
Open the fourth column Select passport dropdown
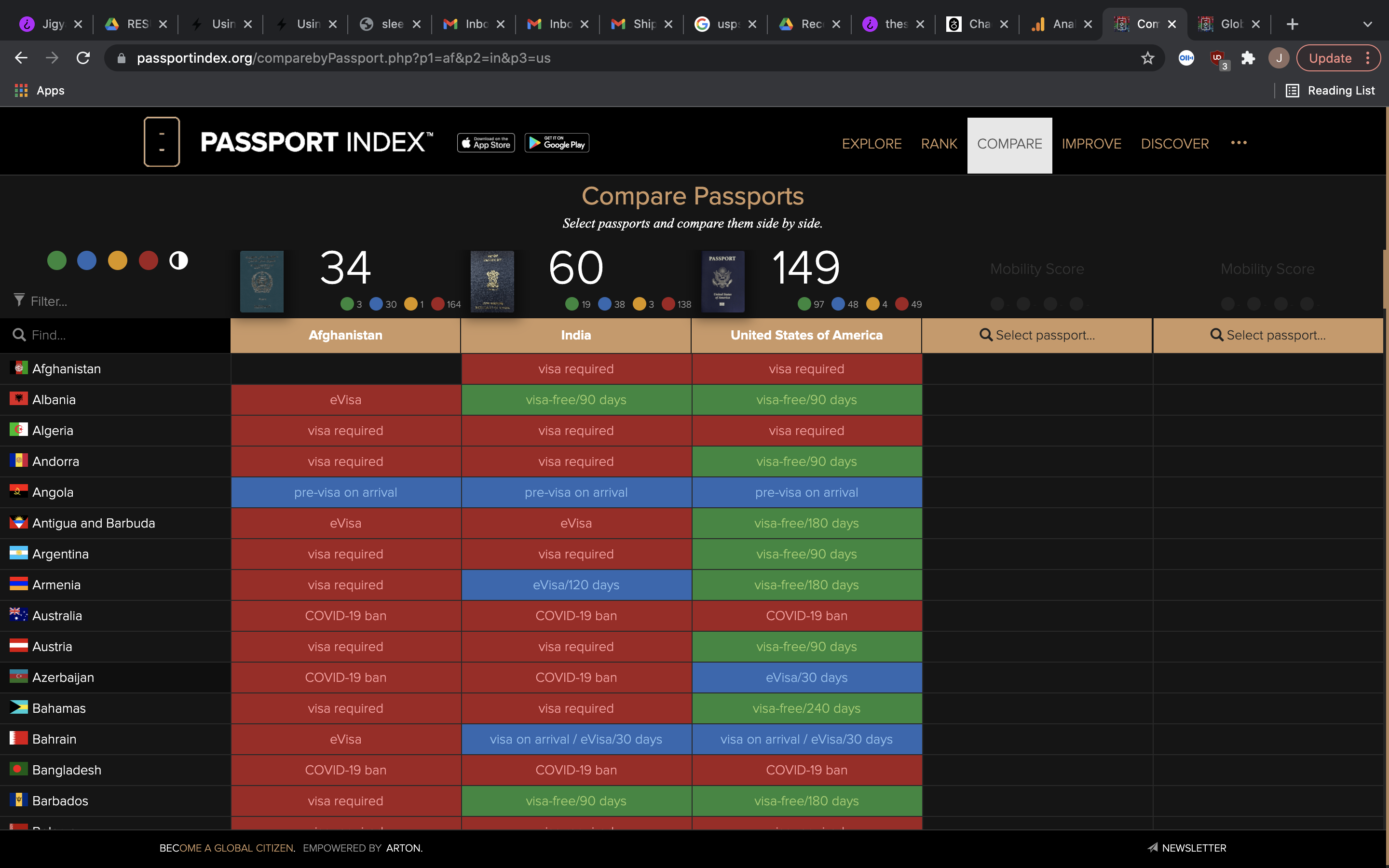[x=1036, y=335]
